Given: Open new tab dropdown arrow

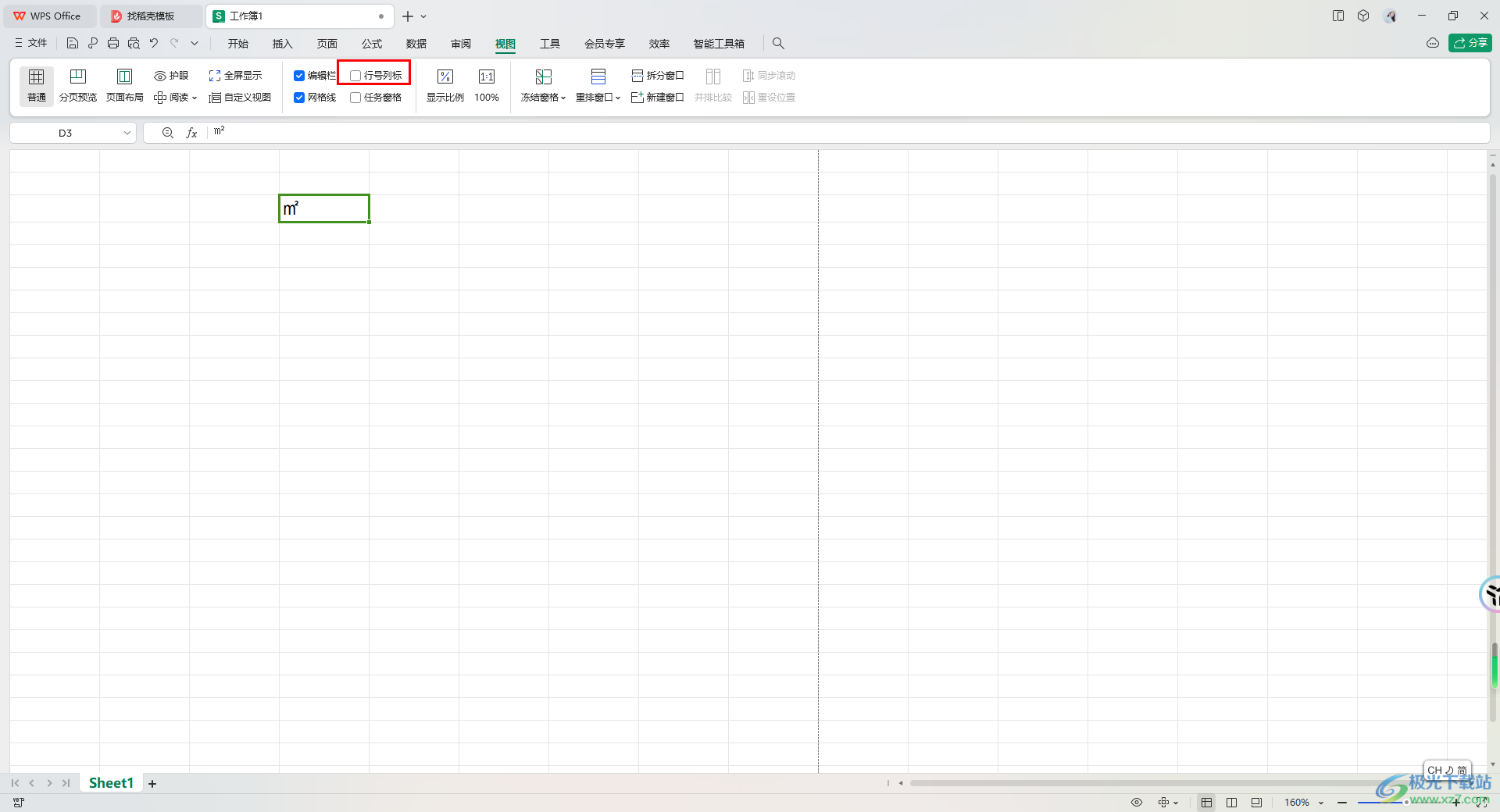Looking at the screenshot, I should (x=423, y=16).
